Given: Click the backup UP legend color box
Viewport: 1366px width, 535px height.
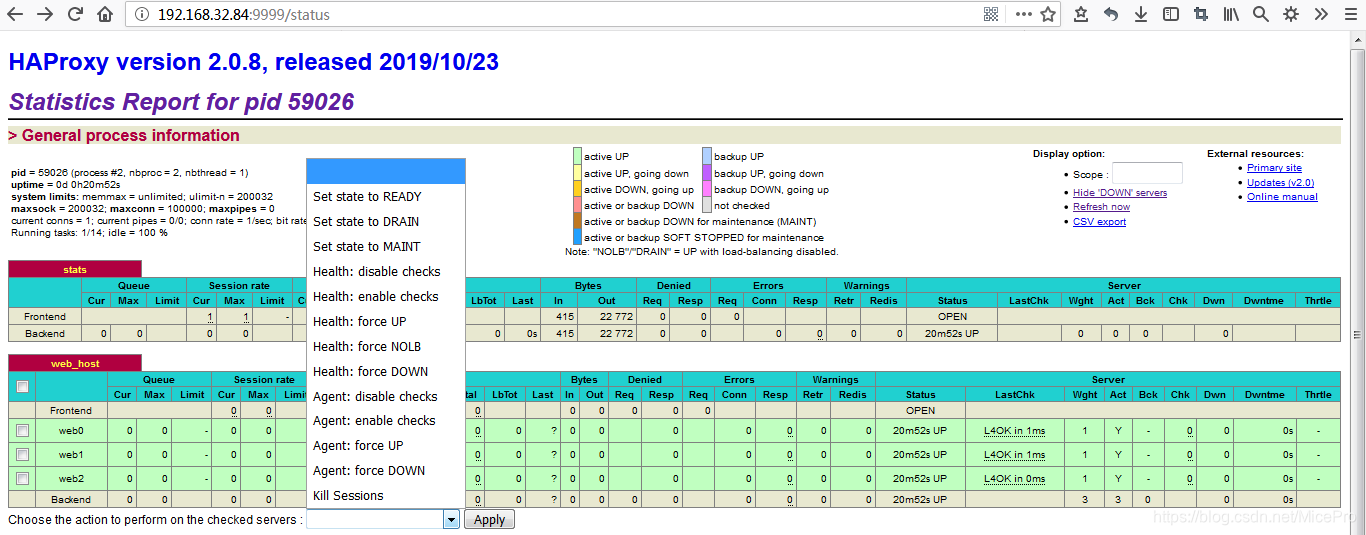Looking at the screenshot, I should click(x=706, y=156).
